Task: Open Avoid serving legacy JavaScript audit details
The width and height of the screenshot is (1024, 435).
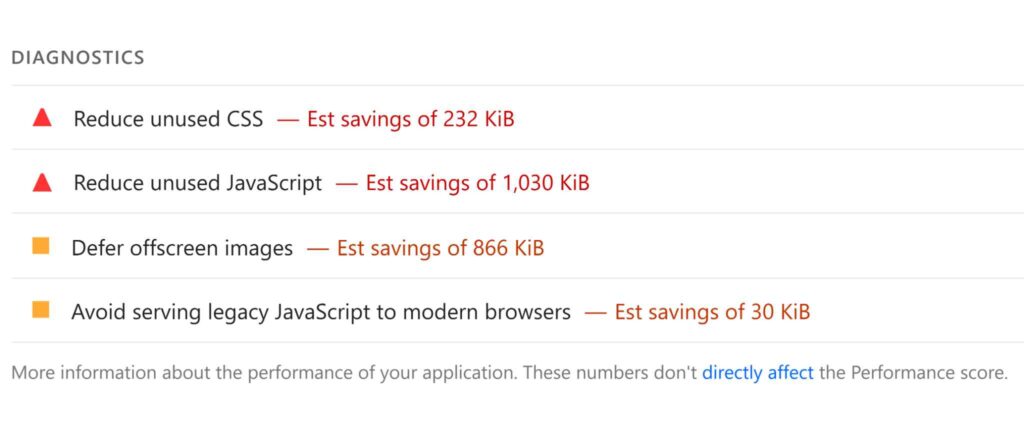Action: tap(320, 312)
